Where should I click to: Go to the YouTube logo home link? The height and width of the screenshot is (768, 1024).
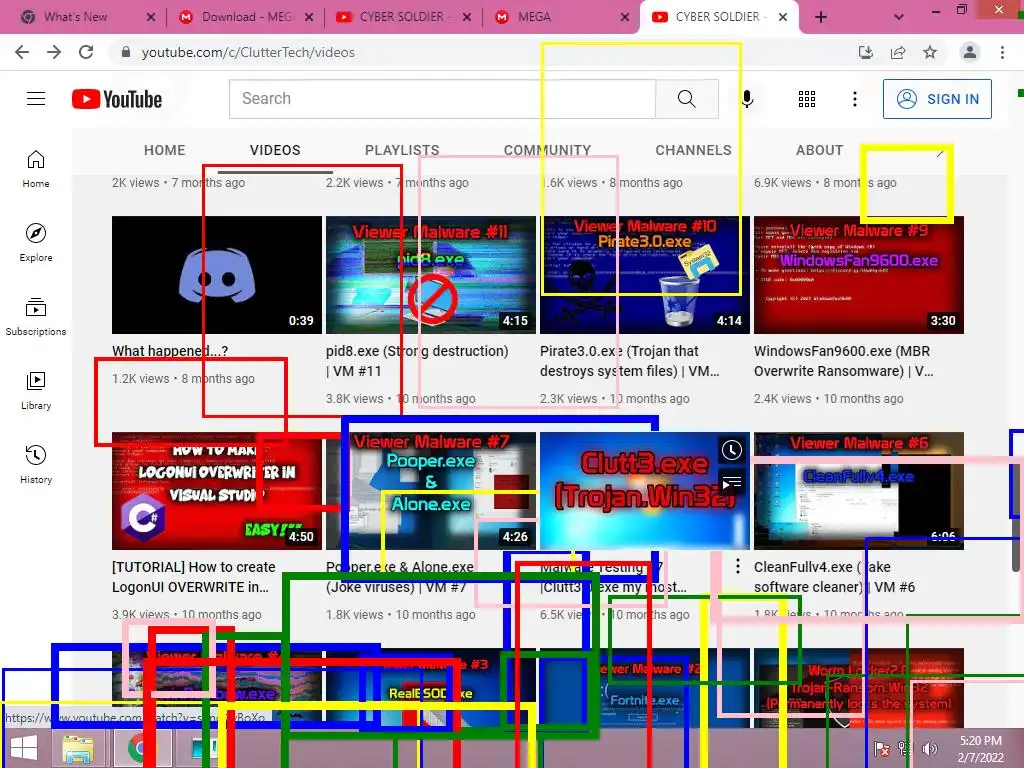click(x=117, y=99)
